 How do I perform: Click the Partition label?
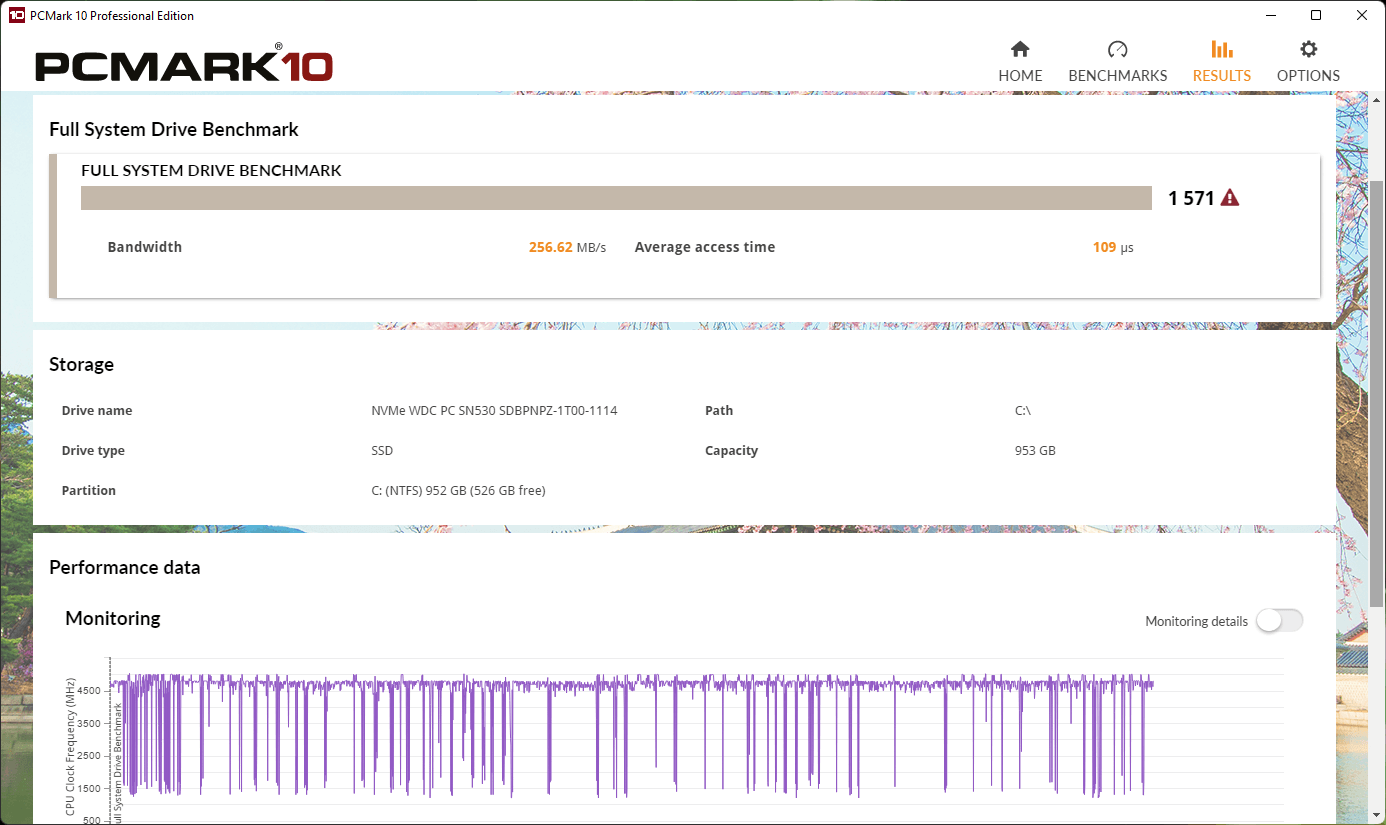[89, 491]
